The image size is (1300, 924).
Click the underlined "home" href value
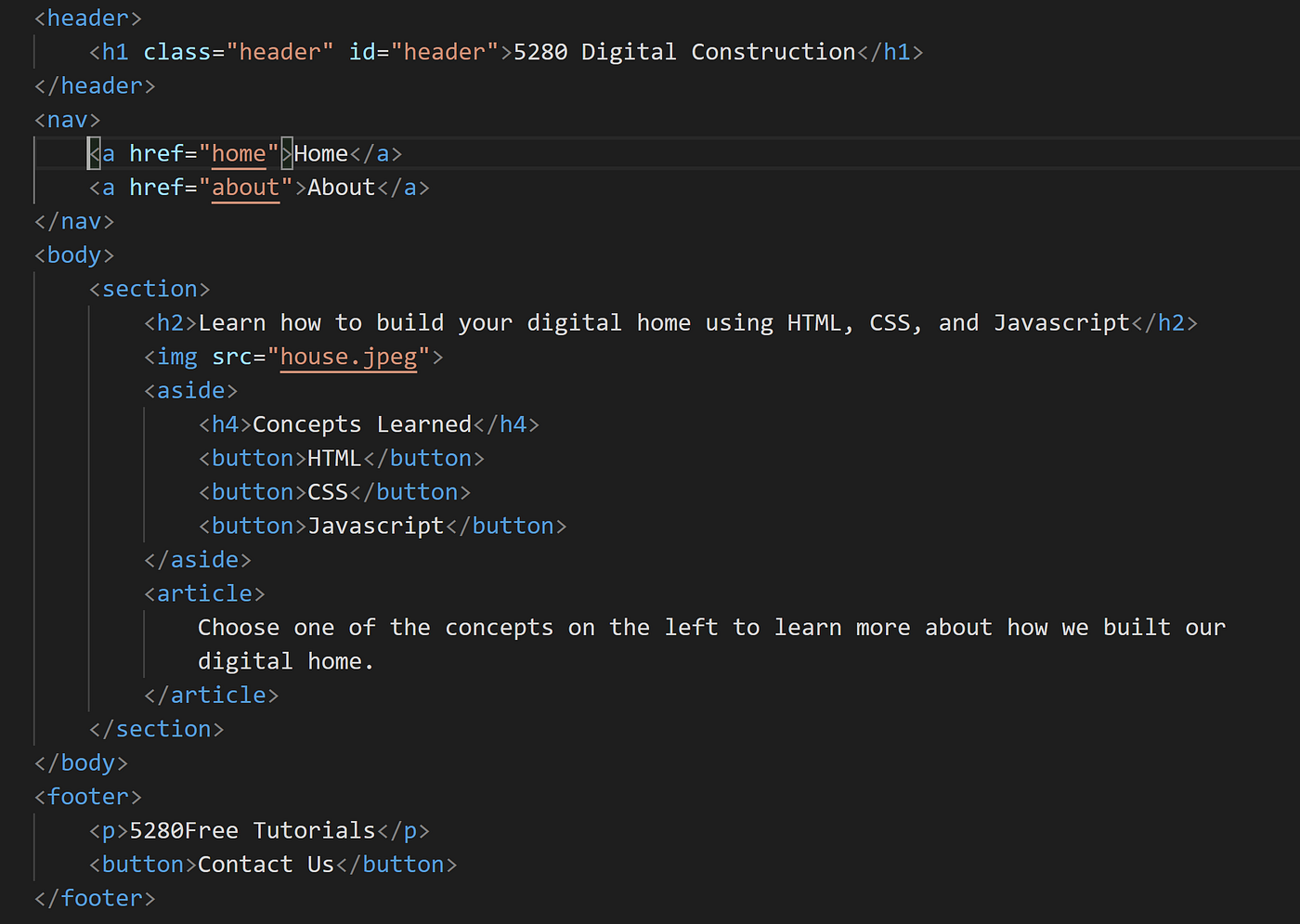[240, 153]
